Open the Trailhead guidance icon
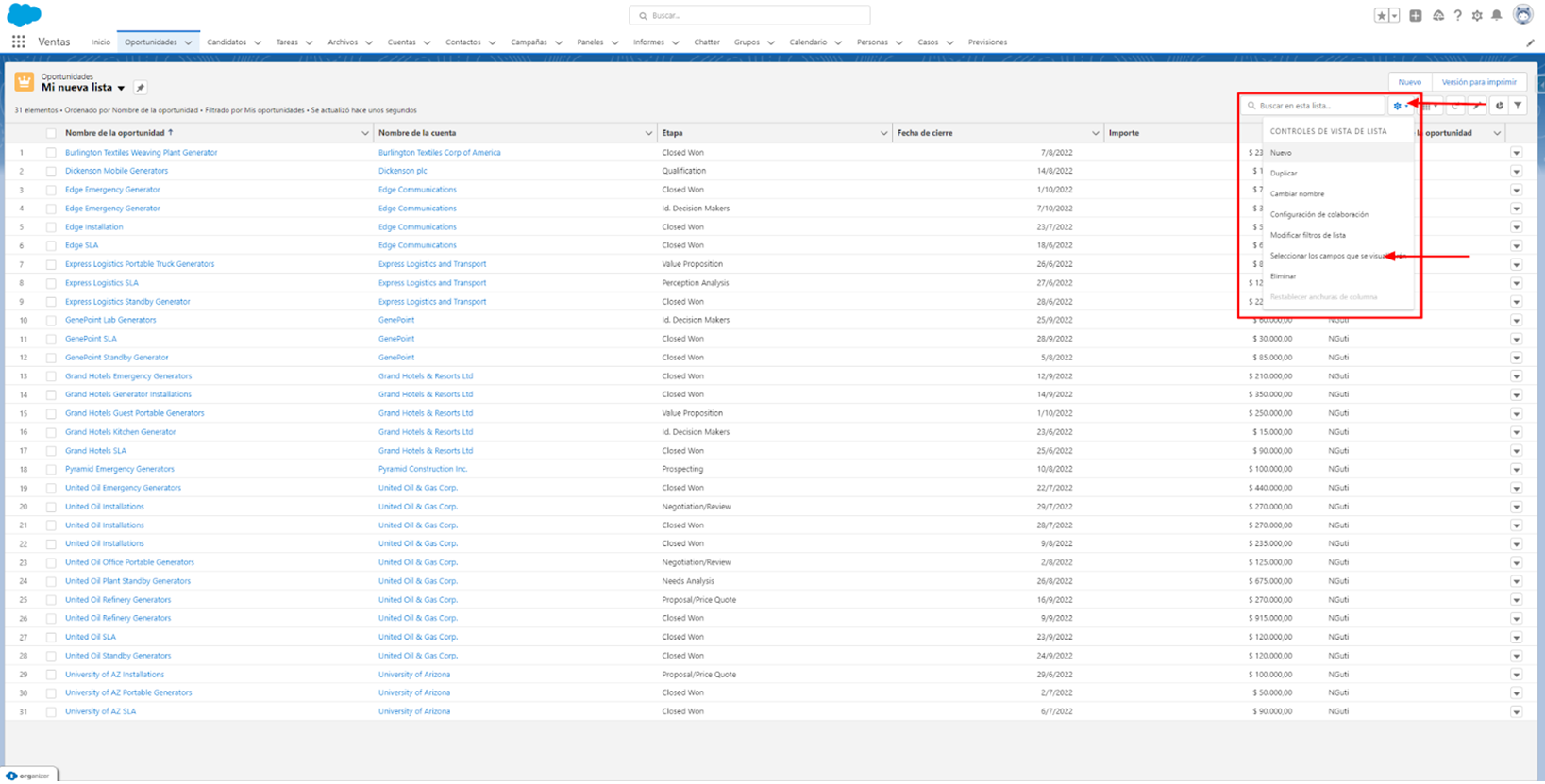The height and width of the screenshot is (784, 1545). (x=1438, y=15)
